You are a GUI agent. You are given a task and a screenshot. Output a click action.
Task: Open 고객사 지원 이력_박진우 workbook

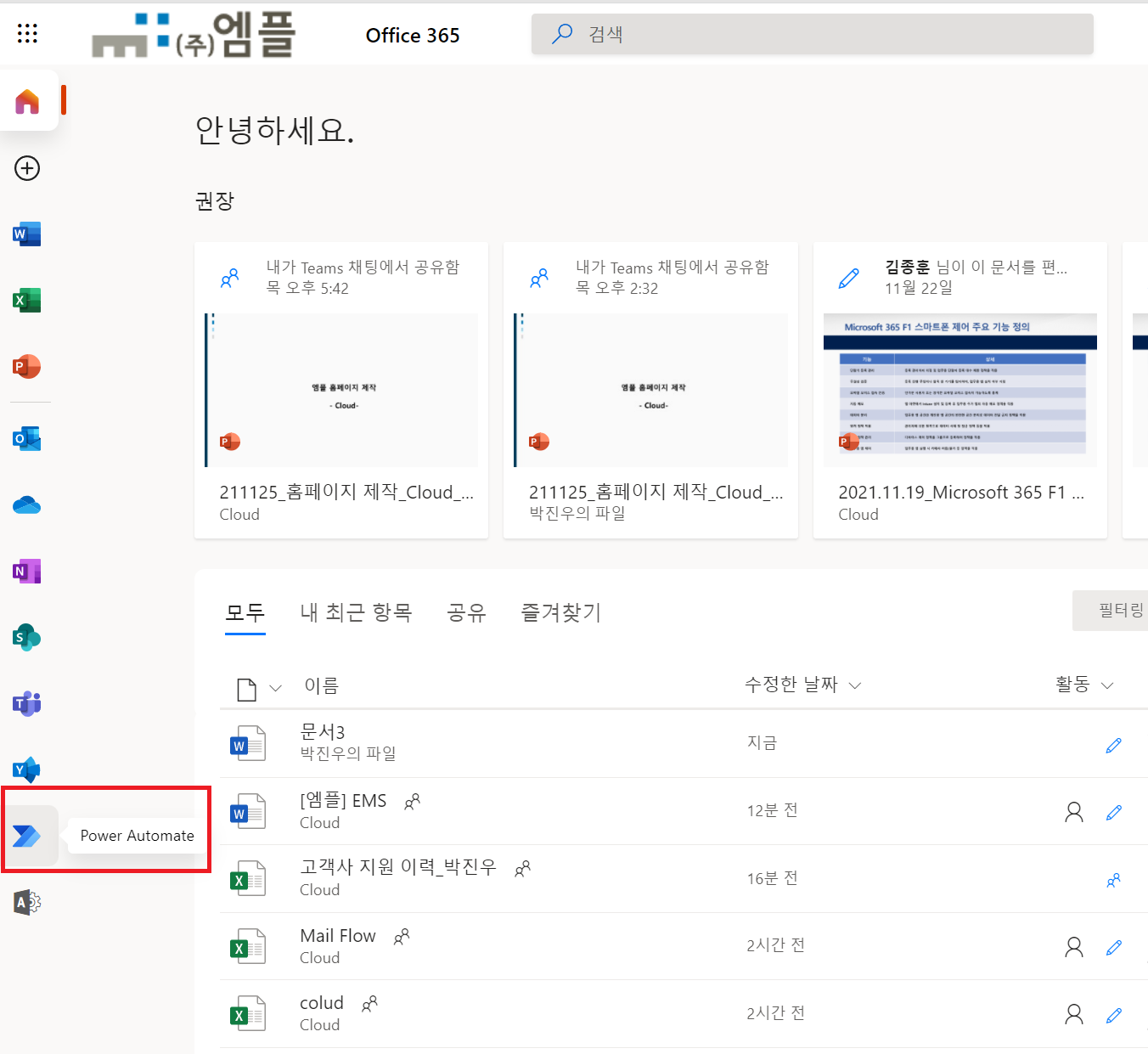click(x=398, y=867)
